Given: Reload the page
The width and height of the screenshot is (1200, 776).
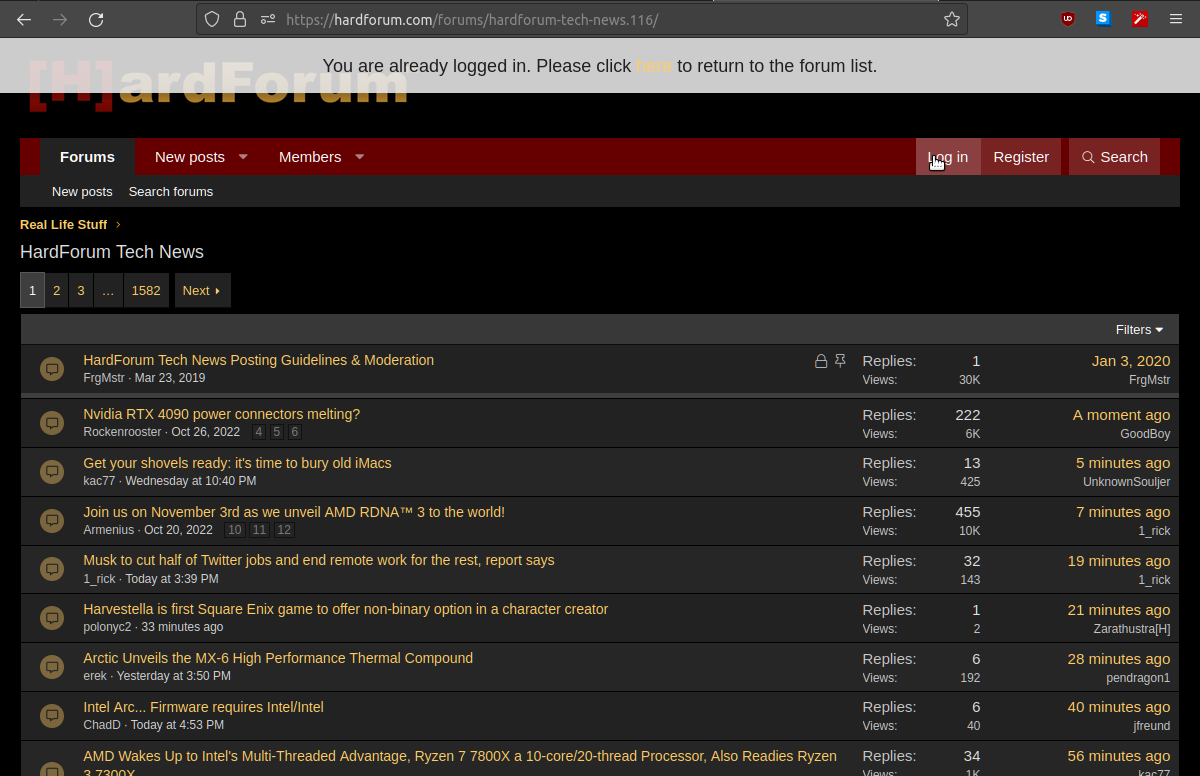Looking at the screenshot, I should [x=96, y=19].
